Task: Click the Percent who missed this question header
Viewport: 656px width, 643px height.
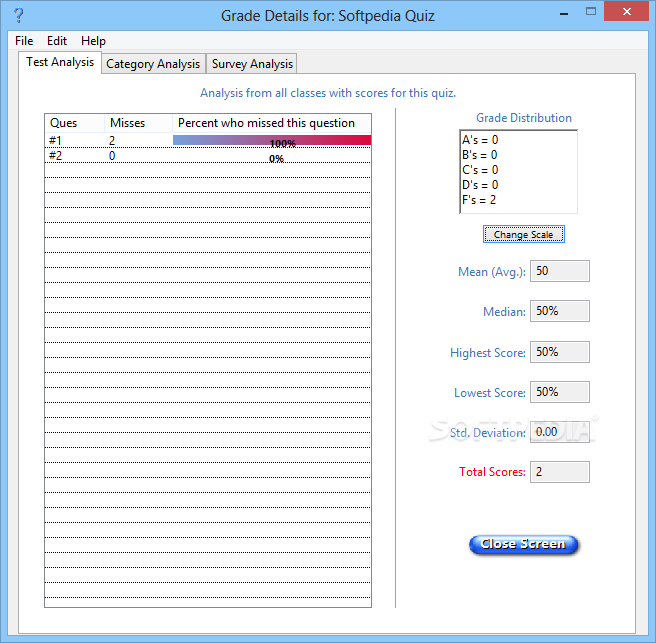Action: (272, 123)
